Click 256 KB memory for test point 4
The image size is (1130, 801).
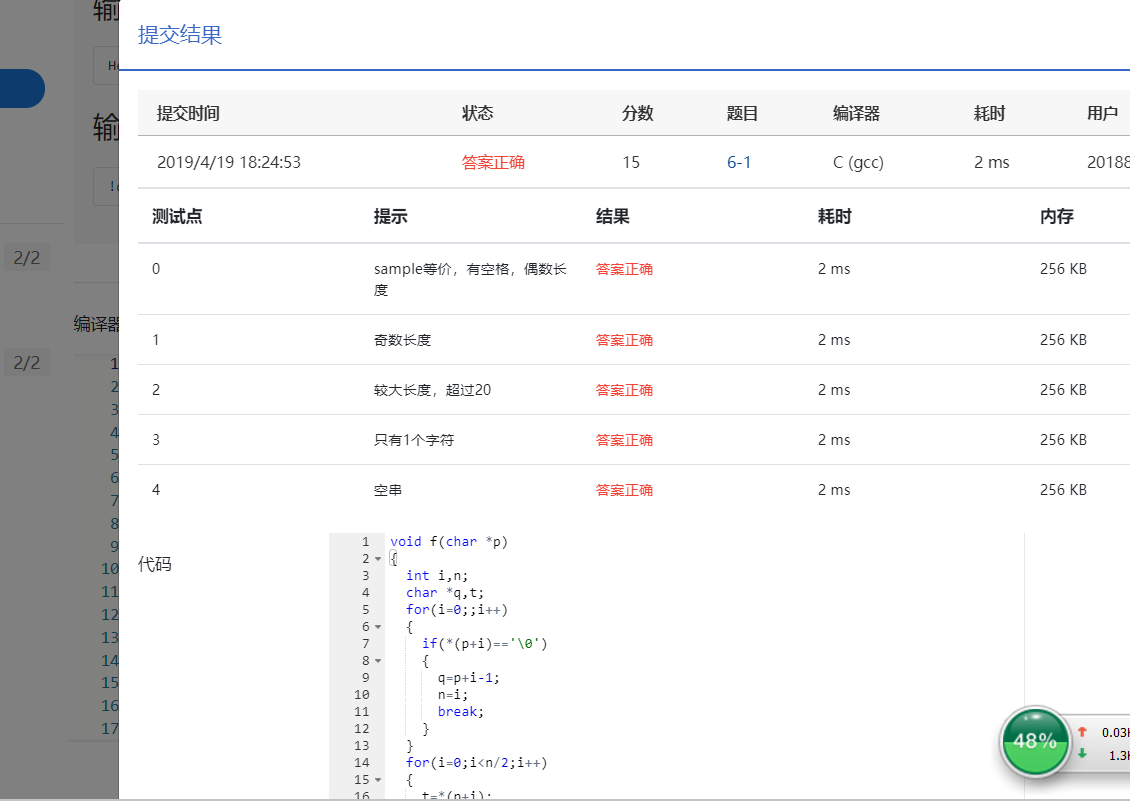[x=1063, y=490]
